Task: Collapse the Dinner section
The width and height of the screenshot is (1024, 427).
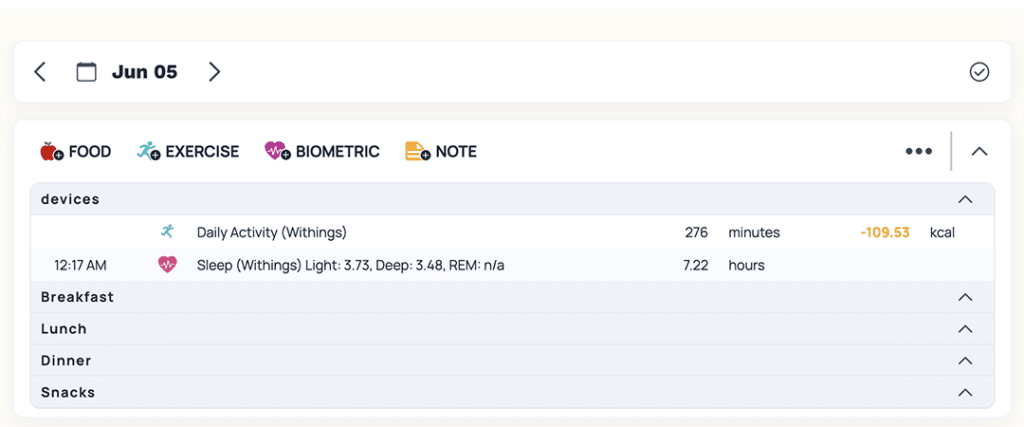Action: click(965, 361)
